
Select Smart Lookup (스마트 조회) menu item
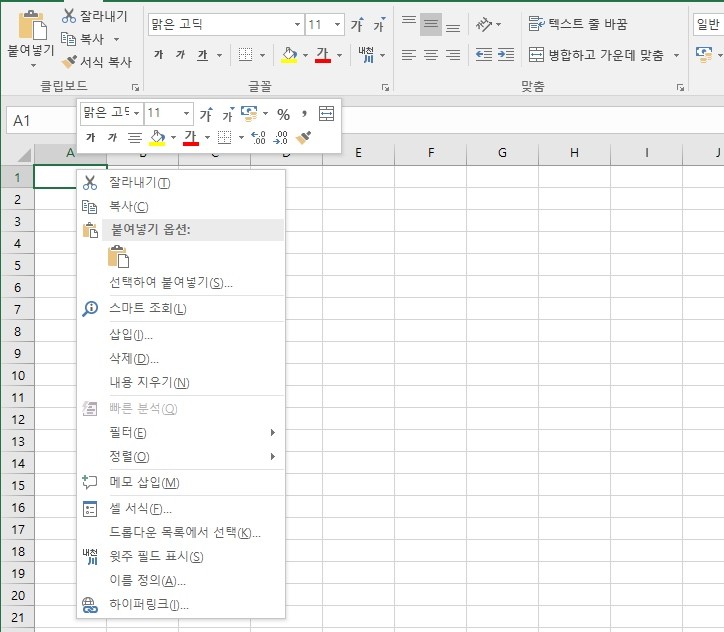tap(181, 308)
